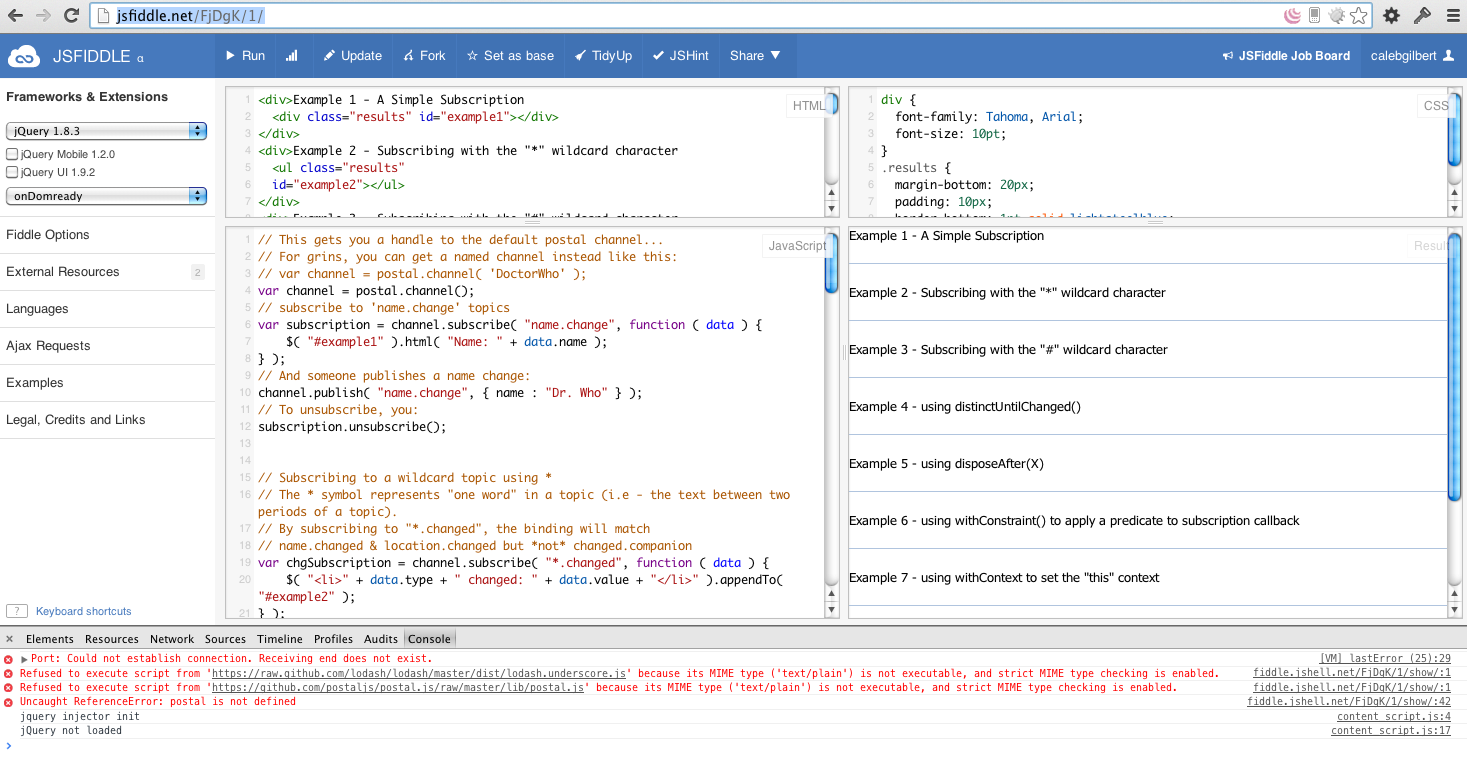
Task: Click the keyboard shortcuts question mark icon
Action: point(17,611)
